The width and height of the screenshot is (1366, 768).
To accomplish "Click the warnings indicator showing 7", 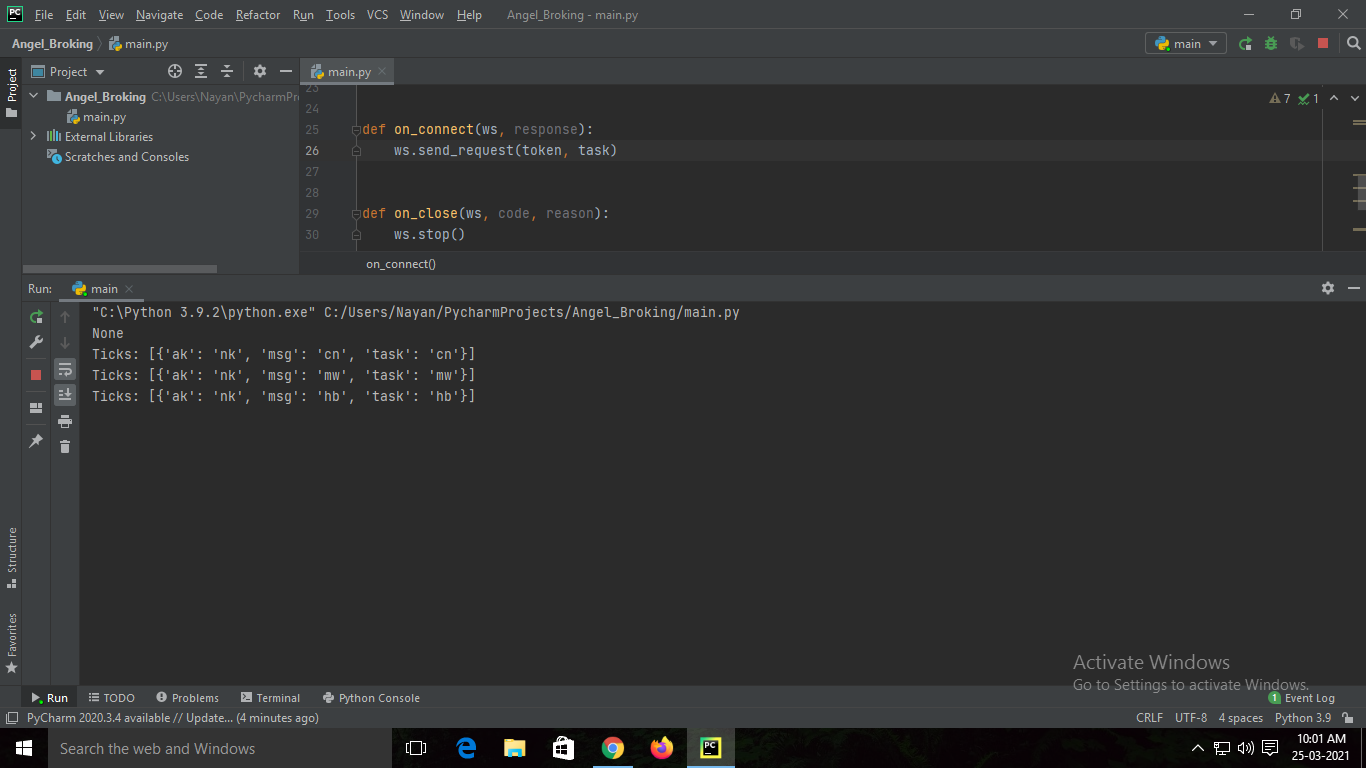I will (1280, 99).
